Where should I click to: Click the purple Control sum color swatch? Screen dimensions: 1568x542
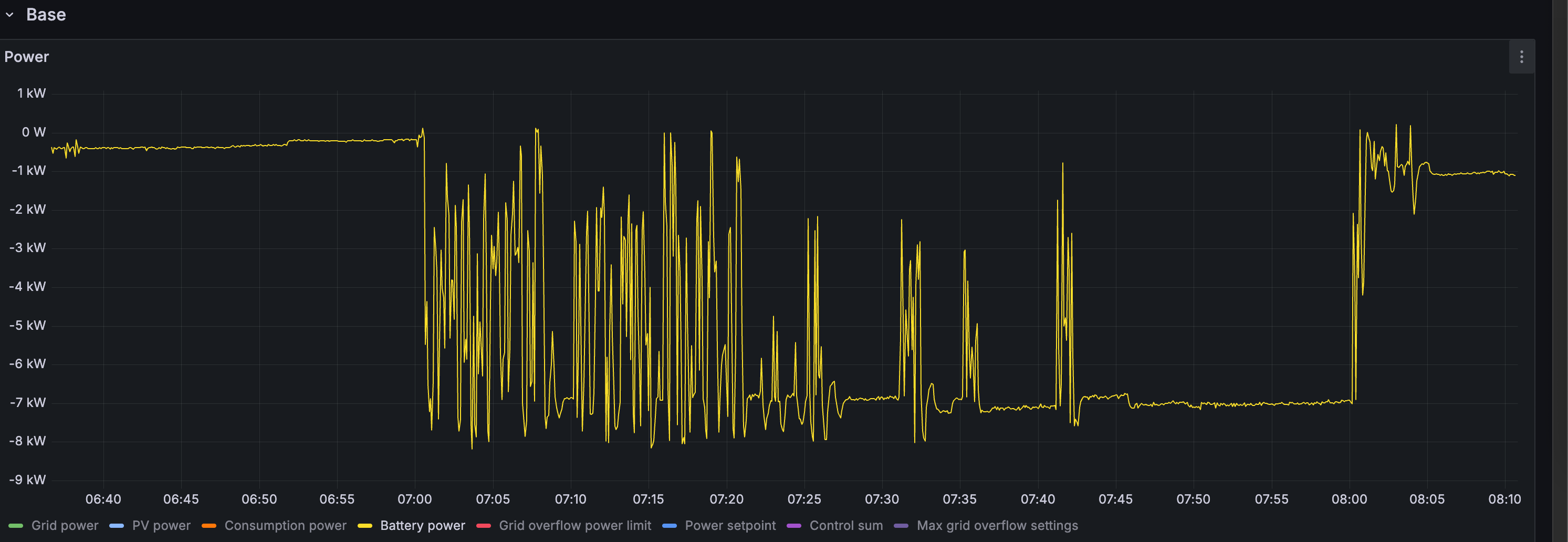click(794, 526)
